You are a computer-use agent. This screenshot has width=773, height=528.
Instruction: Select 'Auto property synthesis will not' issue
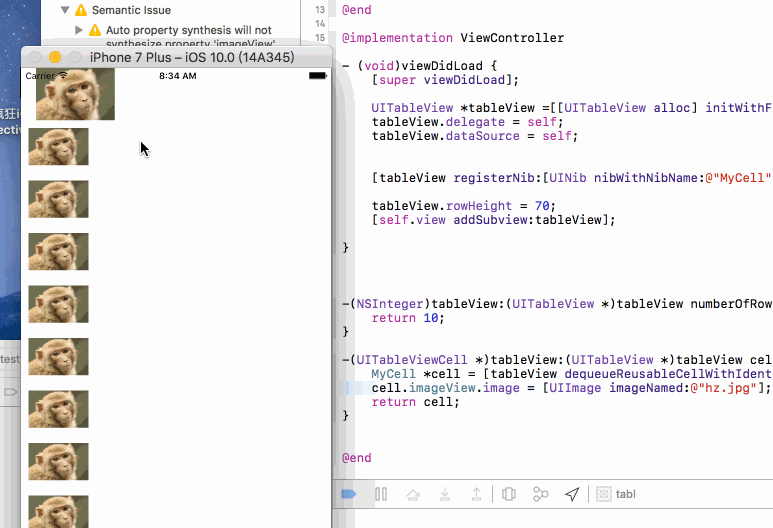[x=189, y=30]
